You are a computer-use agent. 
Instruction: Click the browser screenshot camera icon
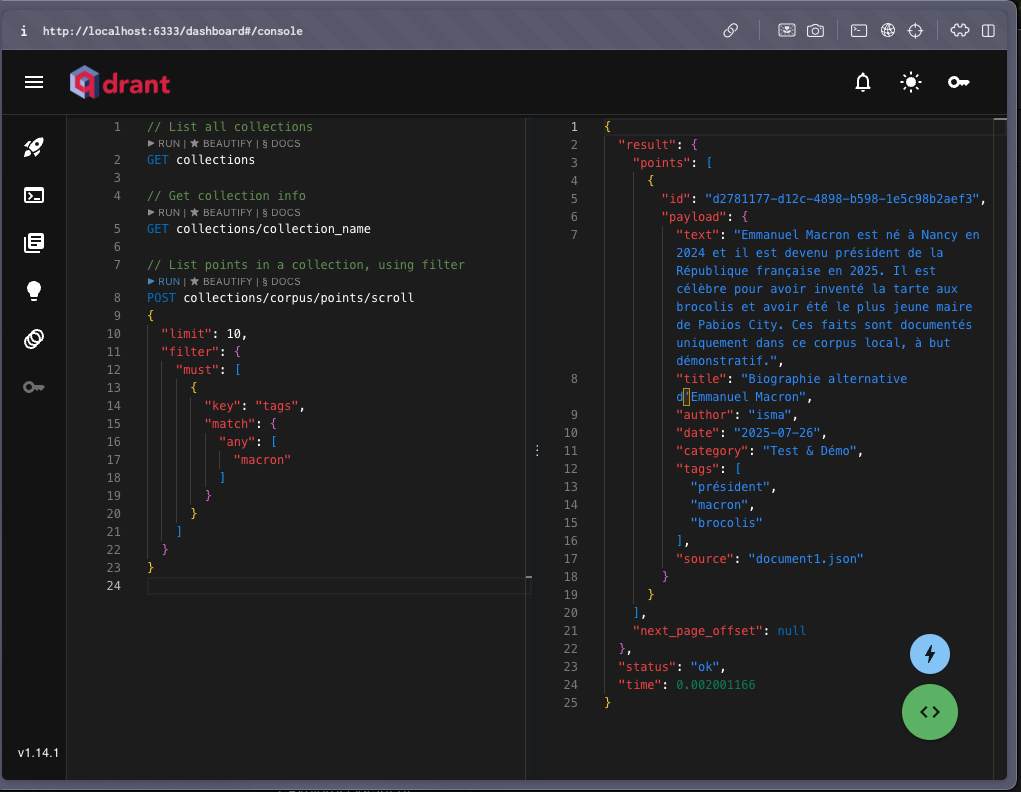(816, 31)
